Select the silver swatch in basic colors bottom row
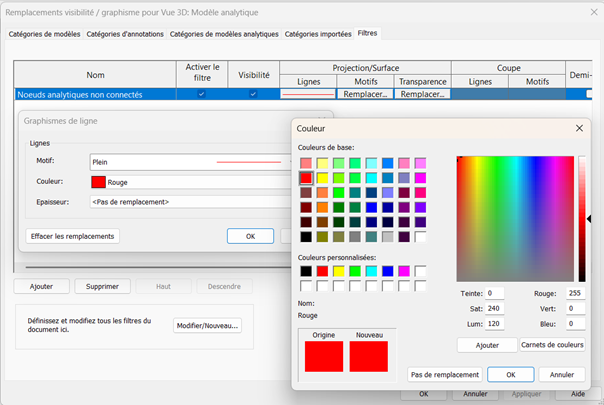Image resolution: width=604 pixels, height=405 pixels. [388, 237]
